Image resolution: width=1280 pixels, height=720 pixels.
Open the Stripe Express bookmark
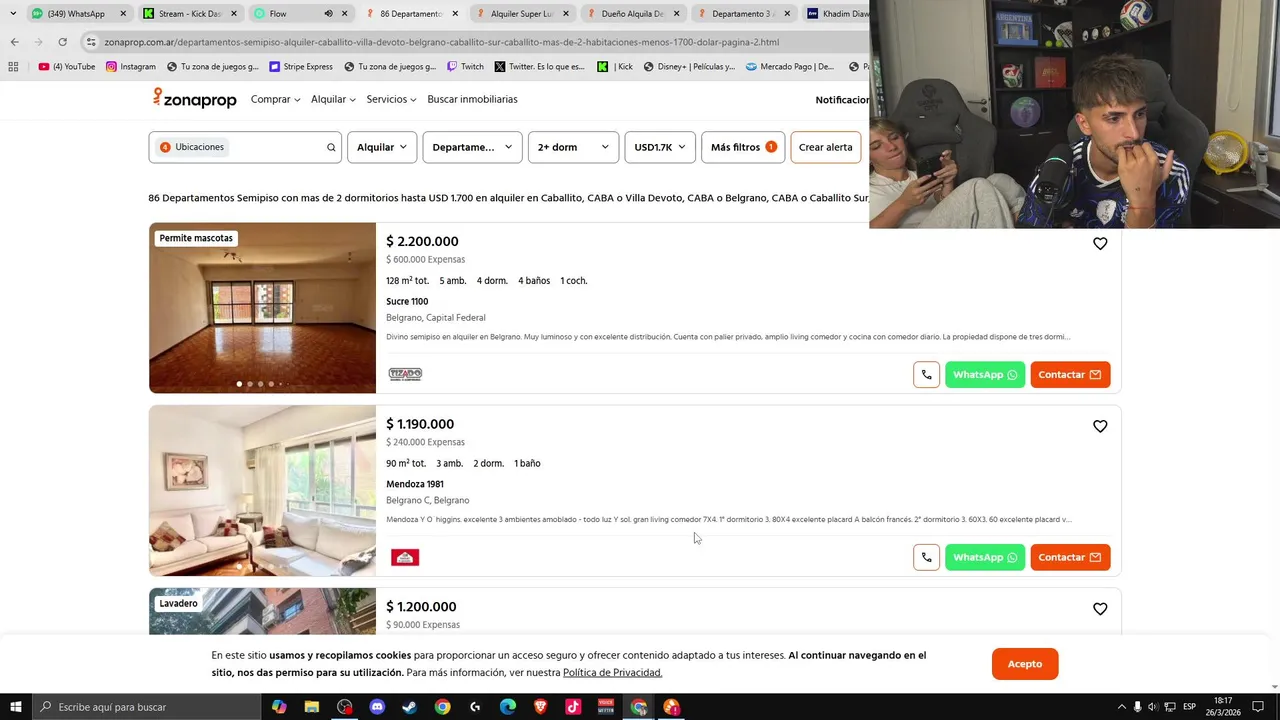coord(301,67)
